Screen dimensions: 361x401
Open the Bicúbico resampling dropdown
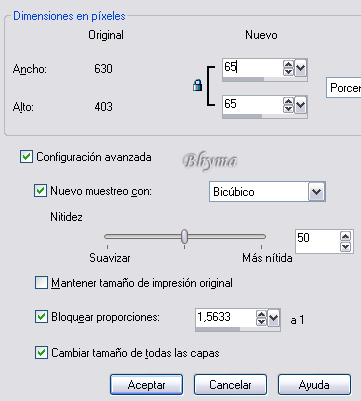click(x=316, y=192)
